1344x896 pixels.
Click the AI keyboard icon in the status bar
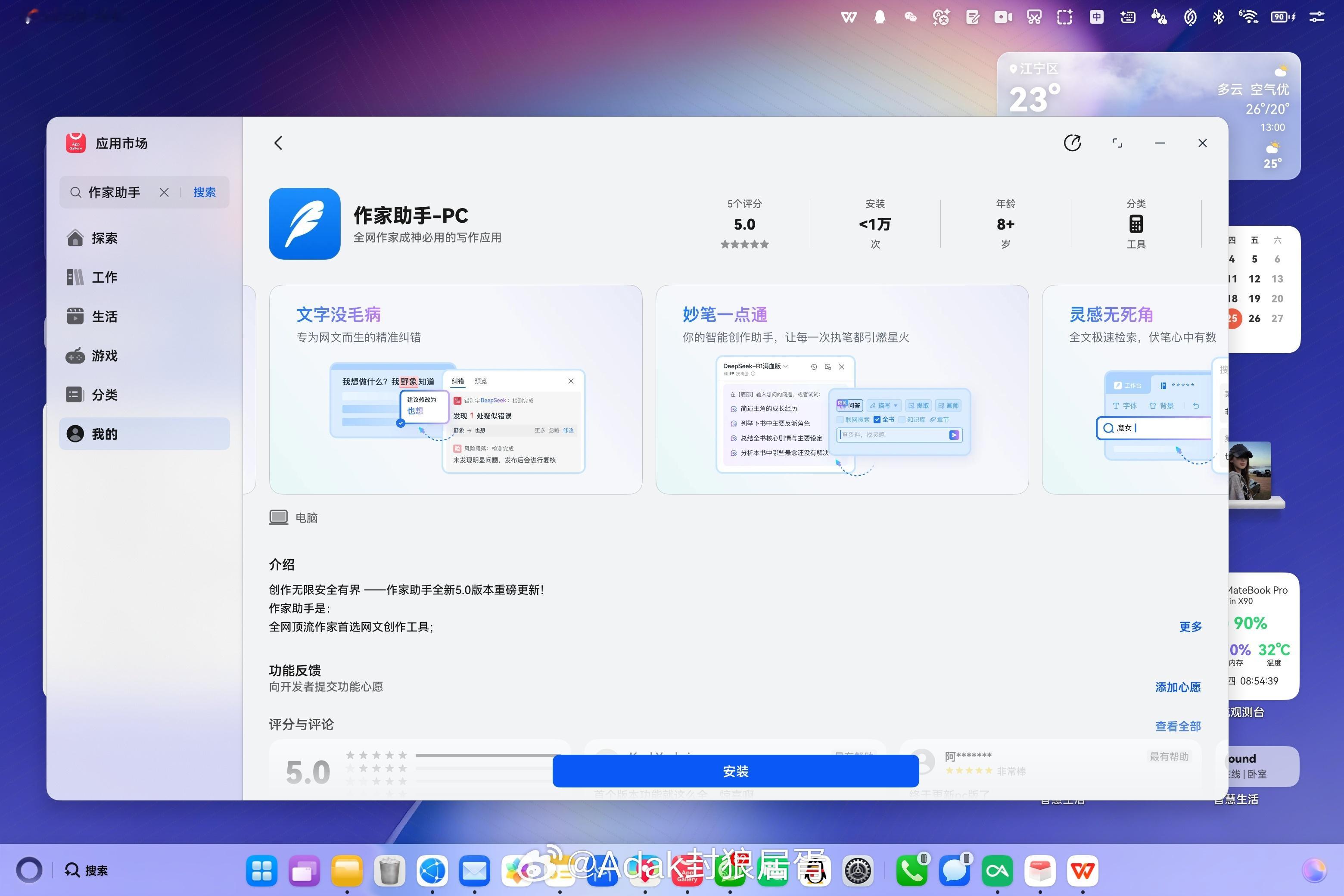point(1127,17)
